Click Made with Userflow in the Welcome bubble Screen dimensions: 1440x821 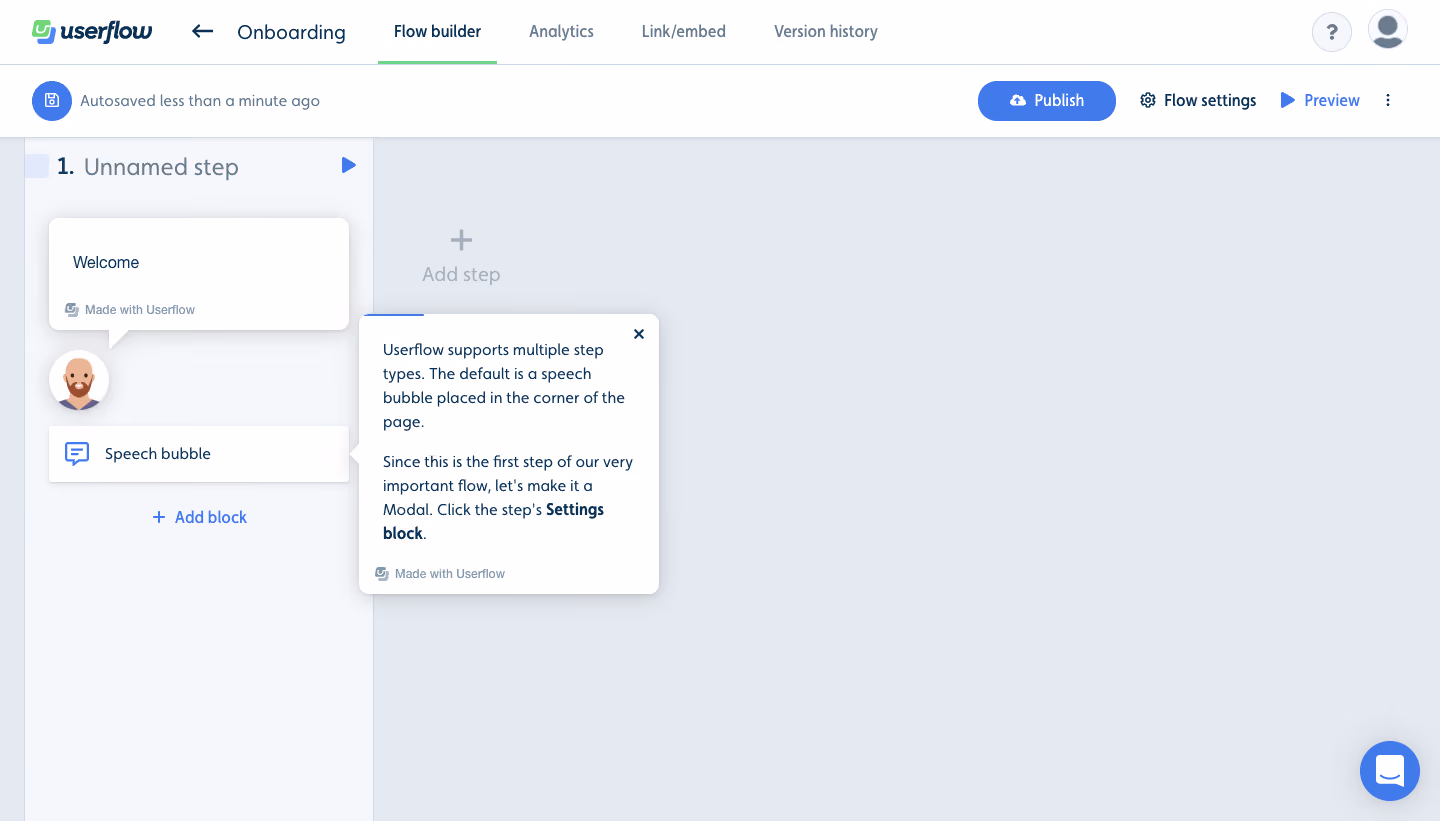point(130,310)
